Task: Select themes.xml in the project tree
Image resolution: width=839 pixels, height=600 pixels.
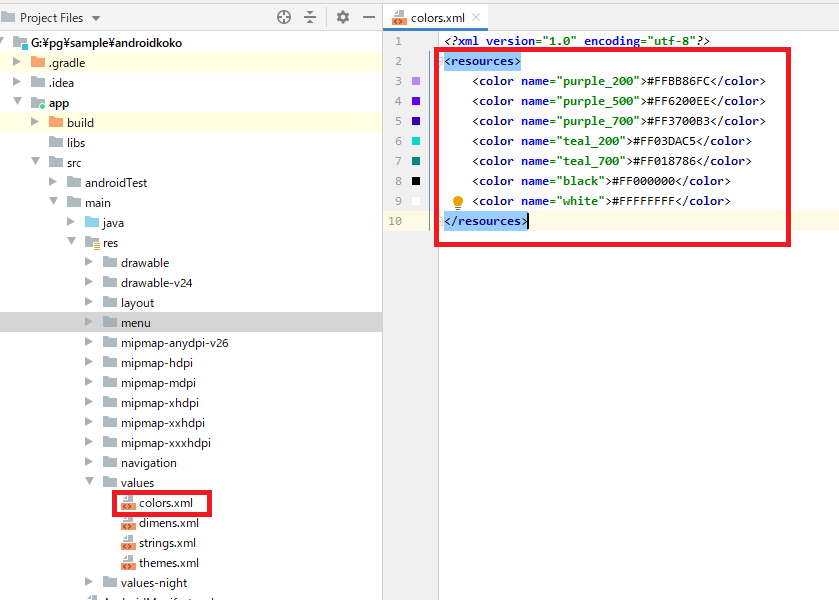Action: pos(169,563)
